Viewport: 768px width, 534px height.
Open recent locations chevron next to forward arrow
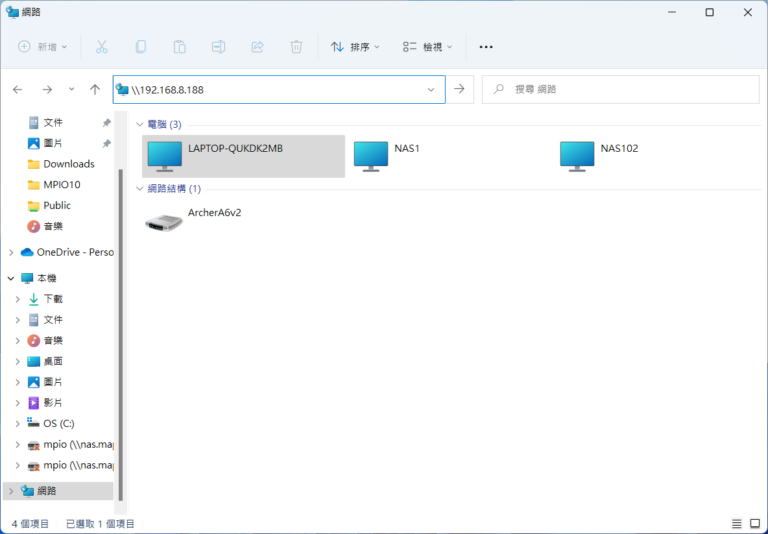pyautogui.click(x=72, y=89)
